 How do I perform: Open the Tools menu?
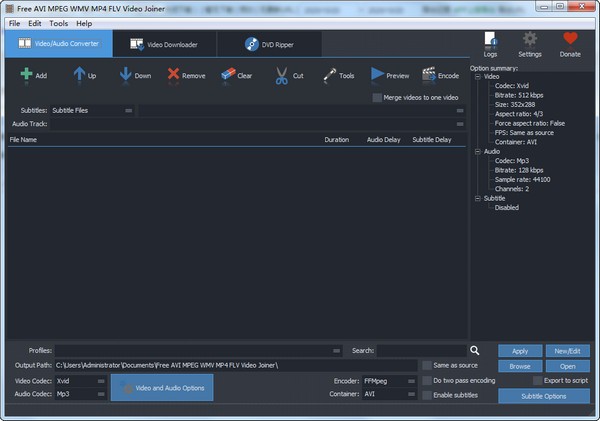pos(59,23)
